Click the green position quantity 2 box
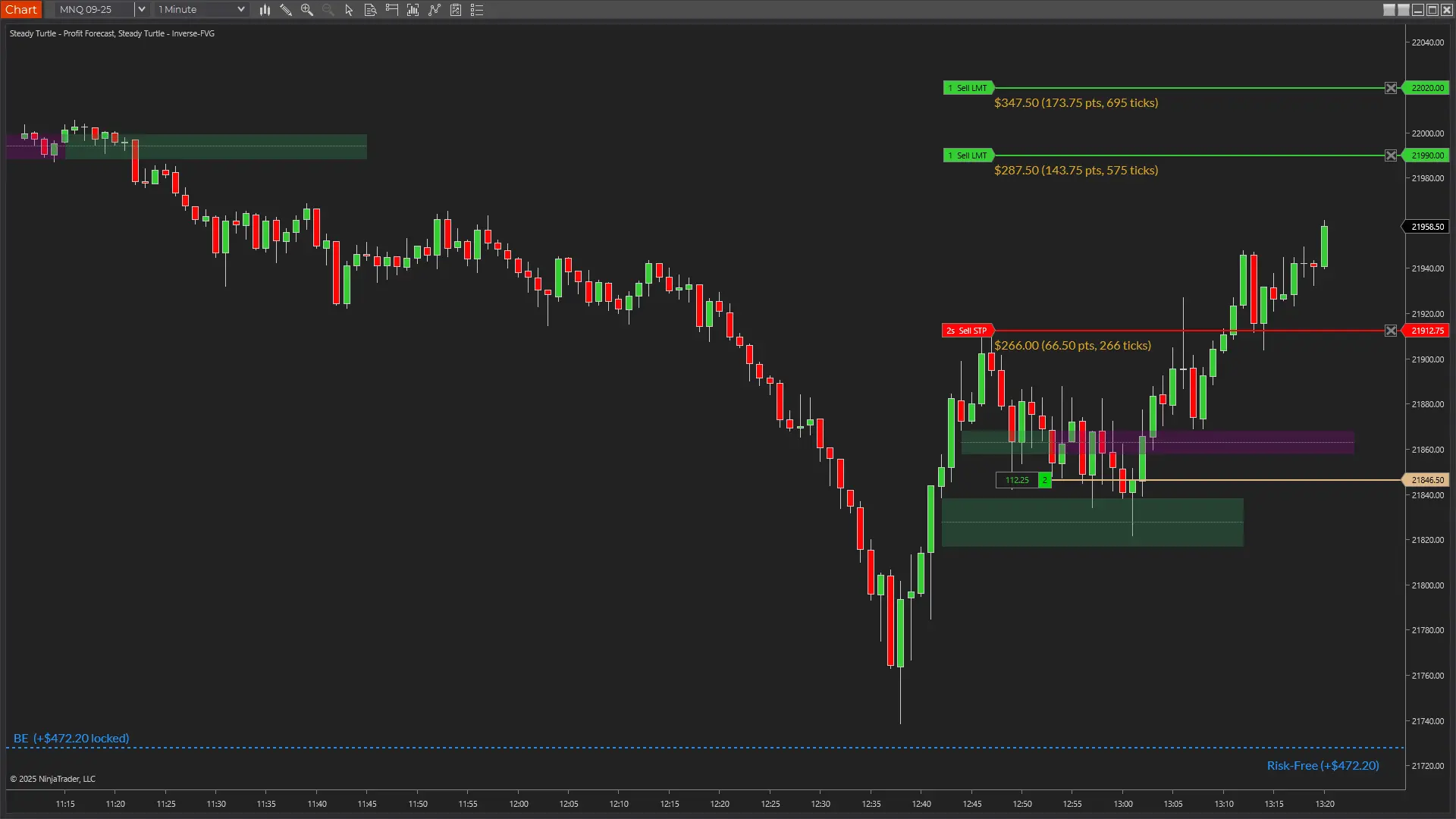This screenshot has width=1456, height=819. point(1045,480)
